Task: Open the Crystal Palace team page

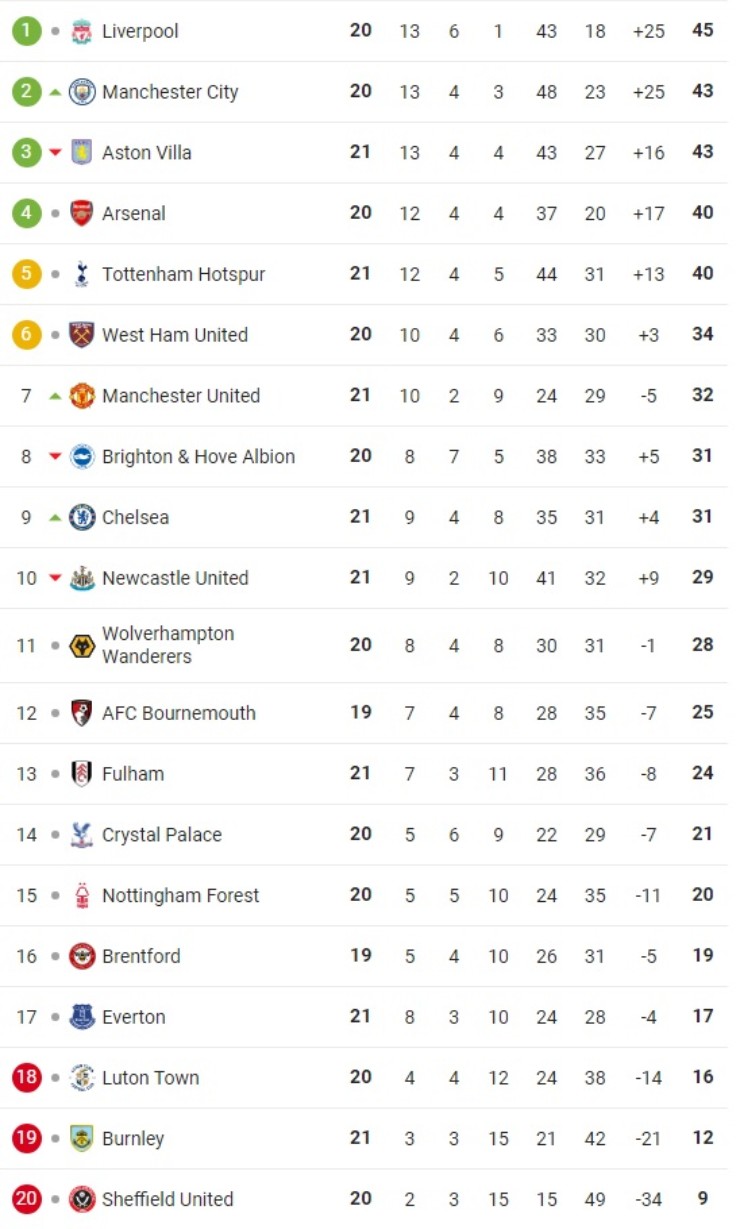Action: point(162,835)
